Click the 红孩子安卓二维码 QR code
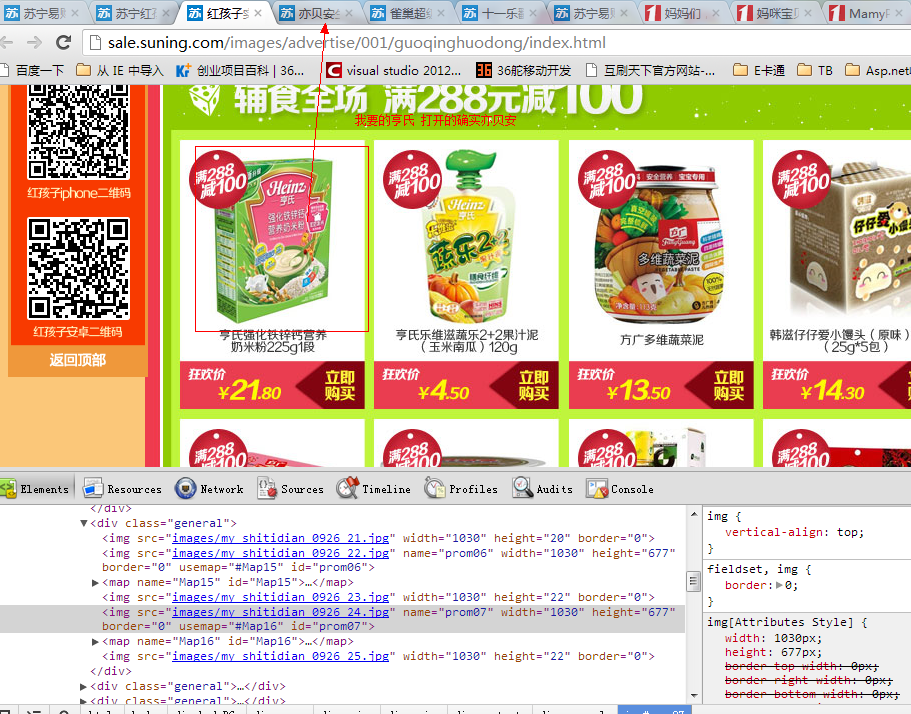Image resolution: width=911 pixels, height=714 pixels. pos(78,268)
